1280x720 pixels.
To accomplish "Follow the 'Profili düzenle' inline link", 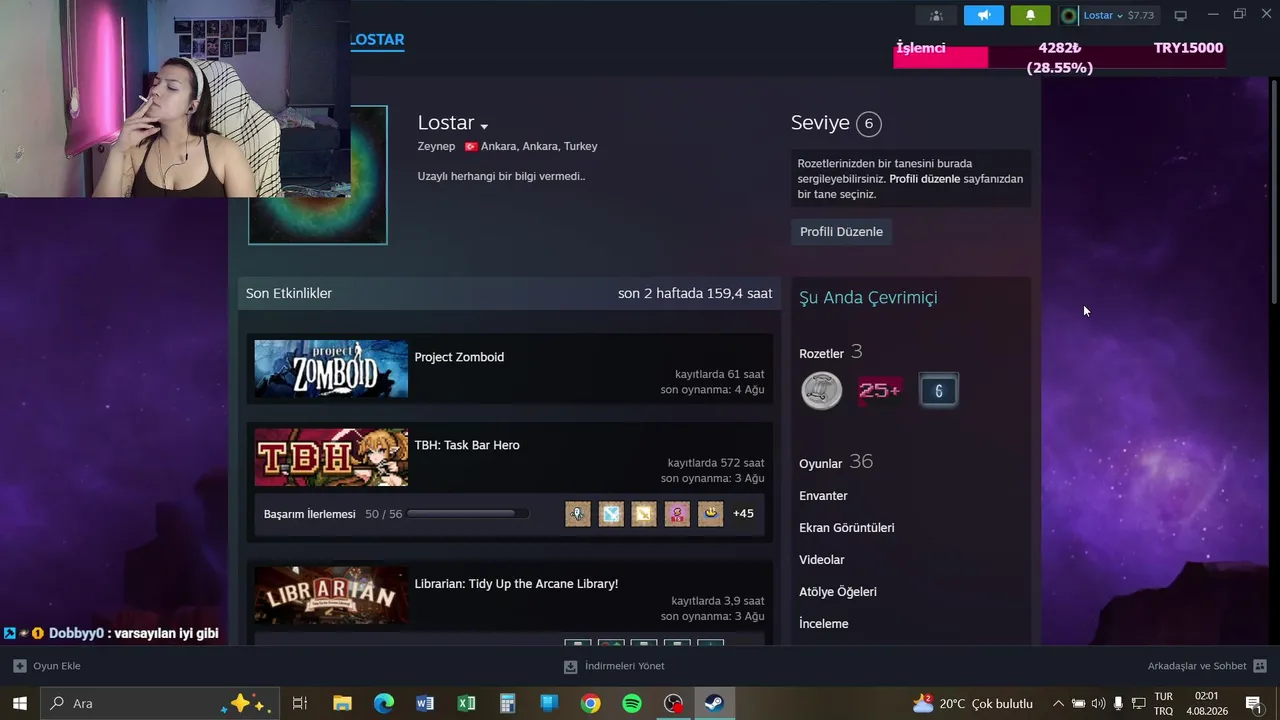I will 924,179.
